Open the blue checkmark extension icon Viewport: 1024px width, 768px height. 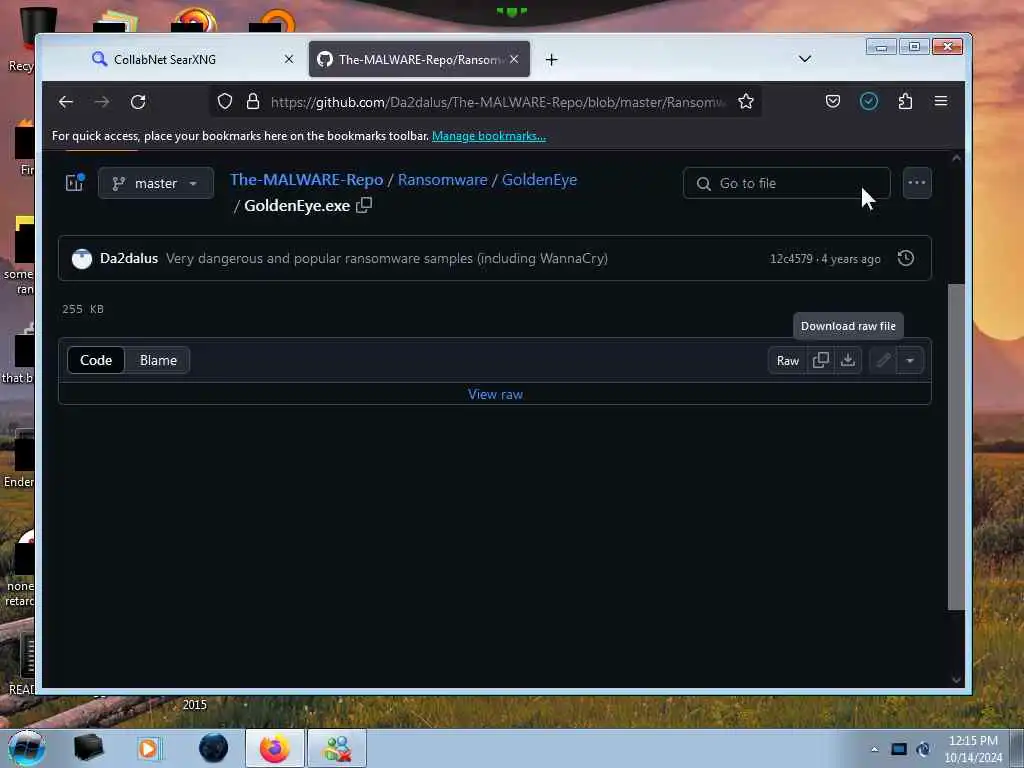coord(869,101)
